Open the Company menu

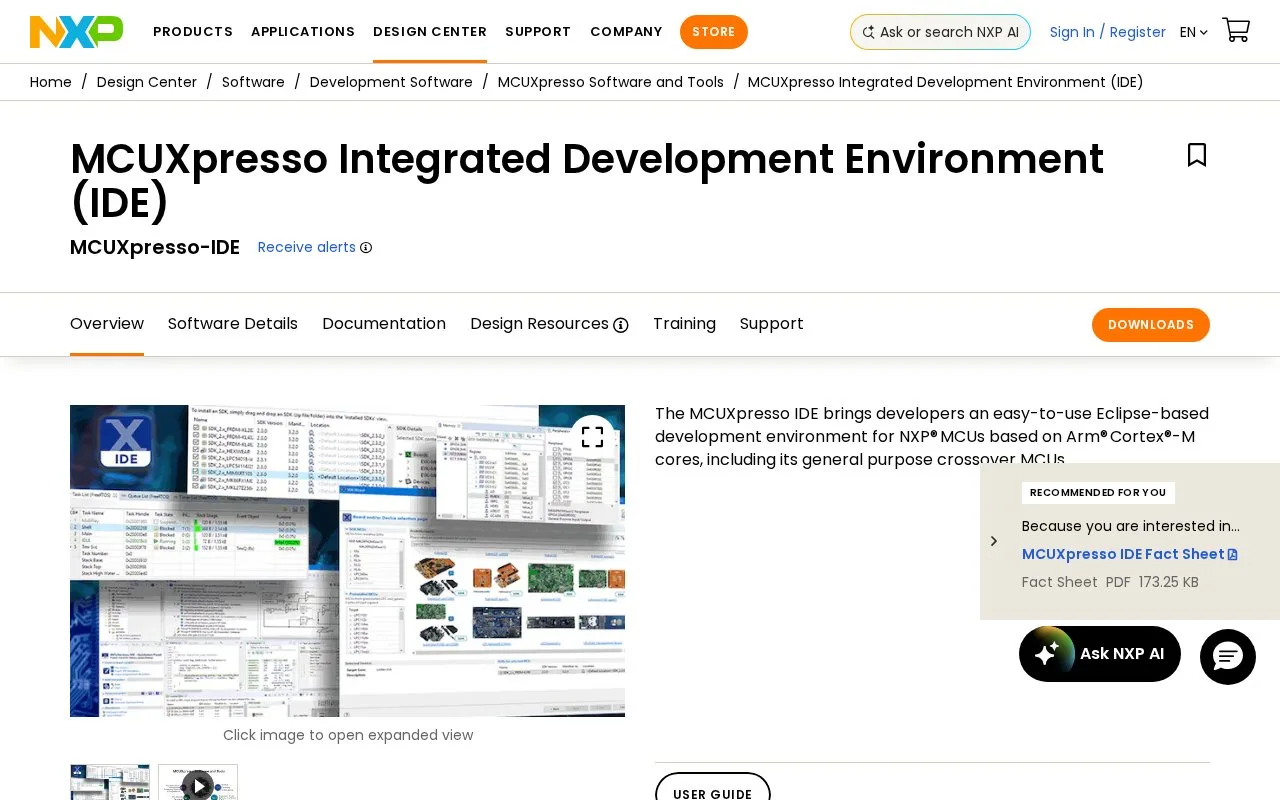click(x=626, y=31)
